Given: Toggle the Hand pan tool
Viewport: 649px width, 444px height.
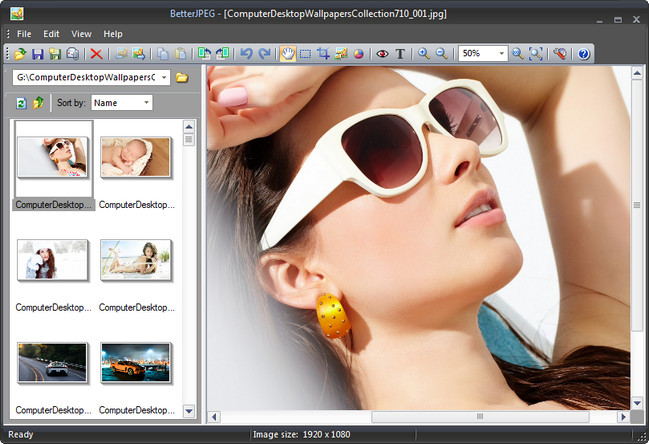Looking at the screenshot, I should 288,54.
